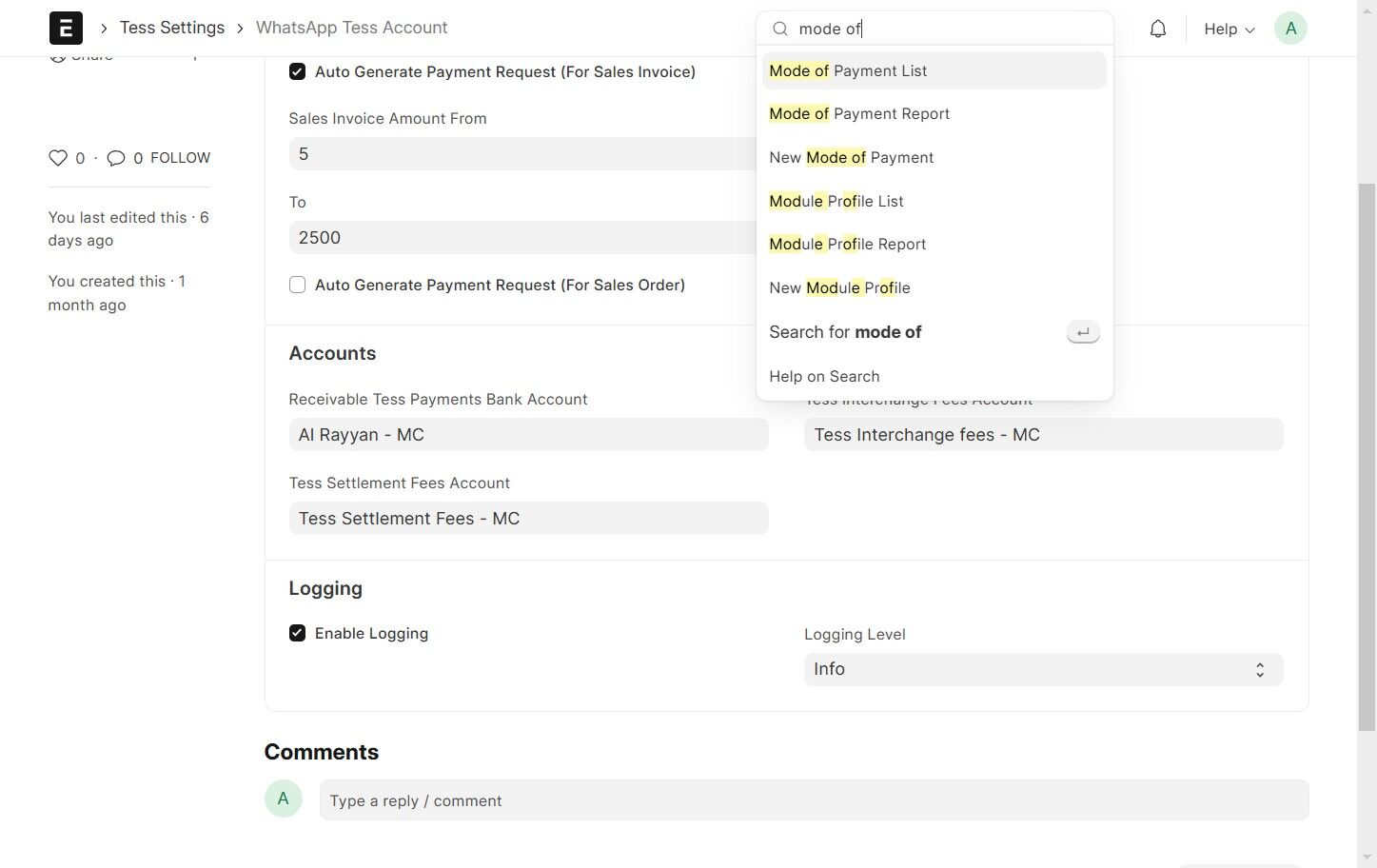
Task: Click the heart like icon
Action: [58, 158]
